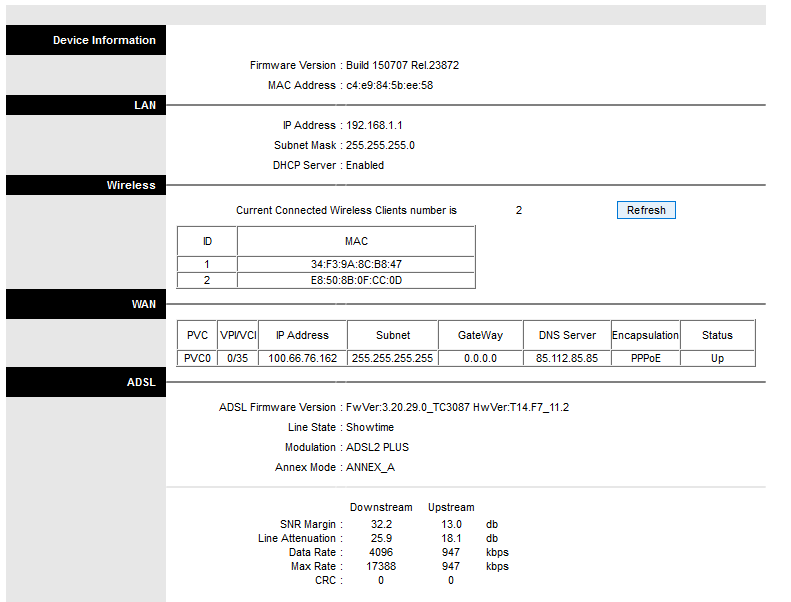Click upstream SNR margin 13.0
The width and height of the screenshot is (791, 602).
click(451, 524)
